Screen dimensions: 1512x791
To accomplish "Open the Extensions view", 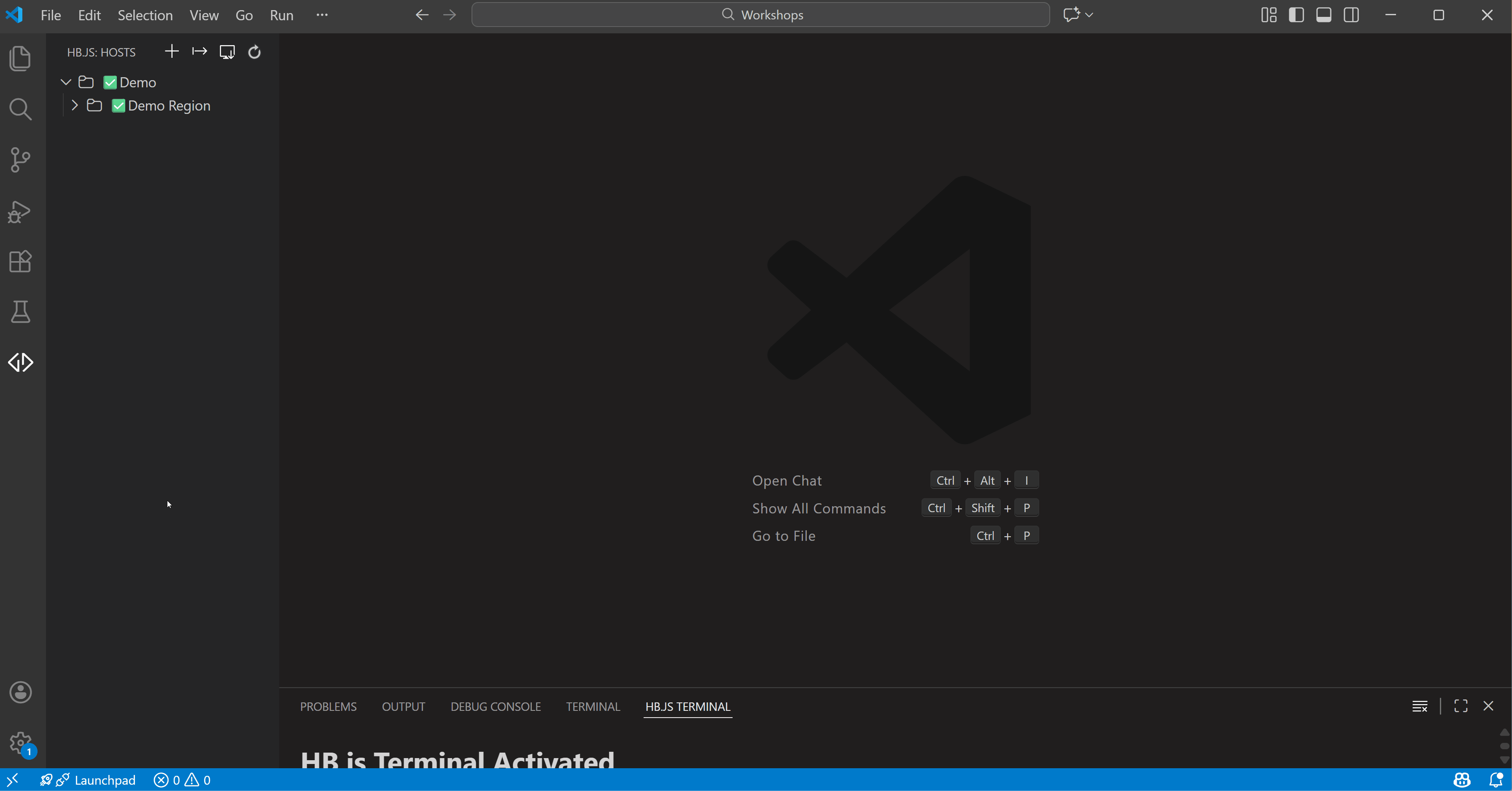I will pos(20,261).
